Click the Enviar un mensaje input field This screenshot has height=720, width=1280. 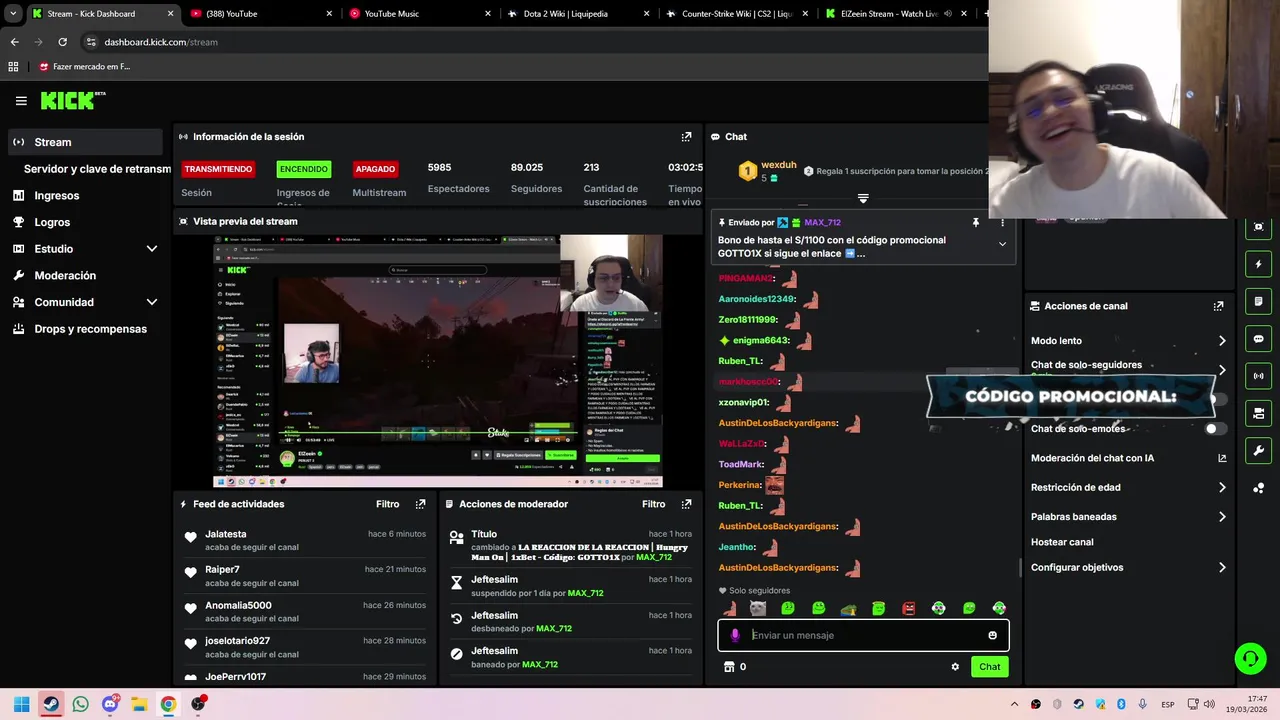tap(865, 635)
